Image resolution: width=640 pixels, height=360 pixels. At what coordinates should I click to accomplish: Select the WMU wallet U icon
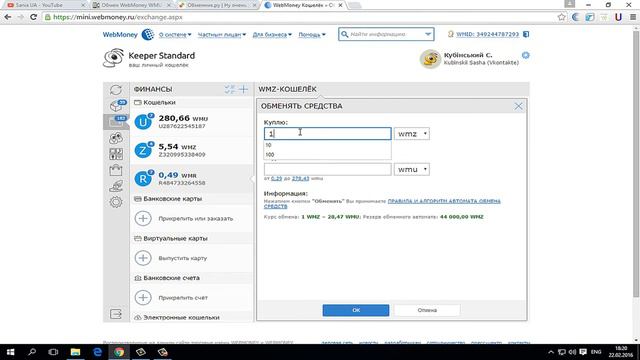click(143, 122)
